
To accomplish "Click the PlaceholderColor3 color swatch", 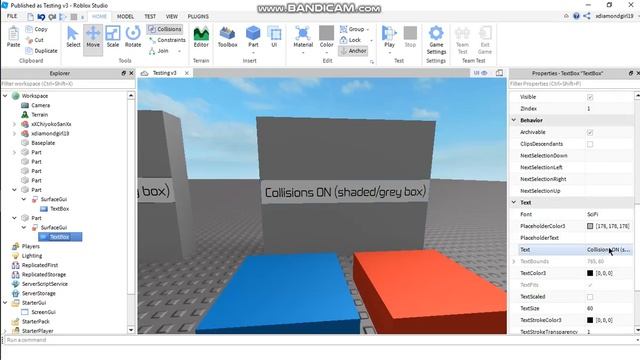I will pyautogui.click(x=590, y=226).
